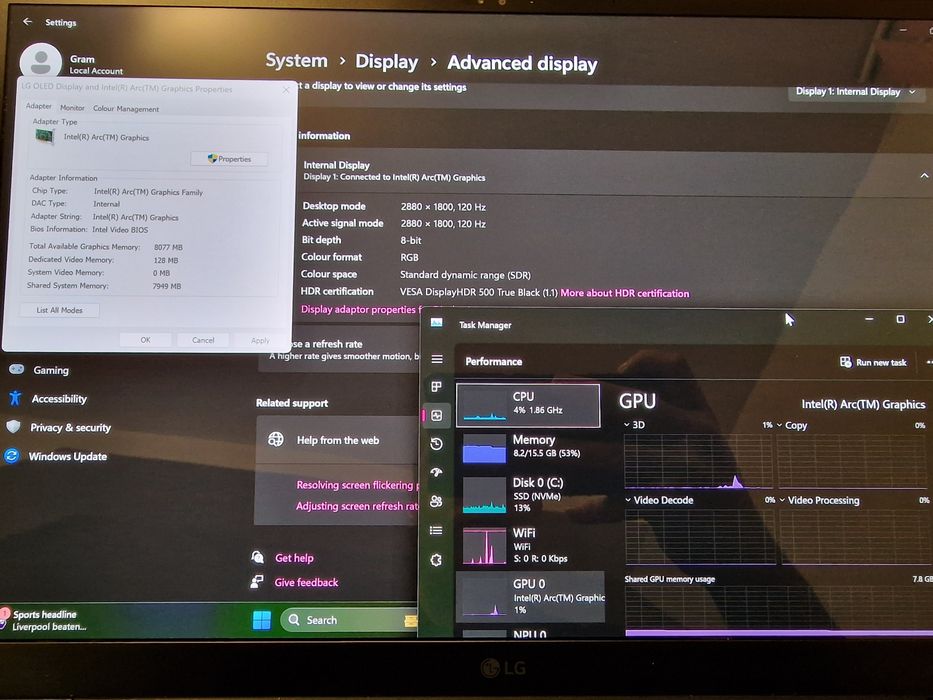Screen dimensions: 933x700
Task: Click the globe icon beside Help from the web
Action: [275, 439]
